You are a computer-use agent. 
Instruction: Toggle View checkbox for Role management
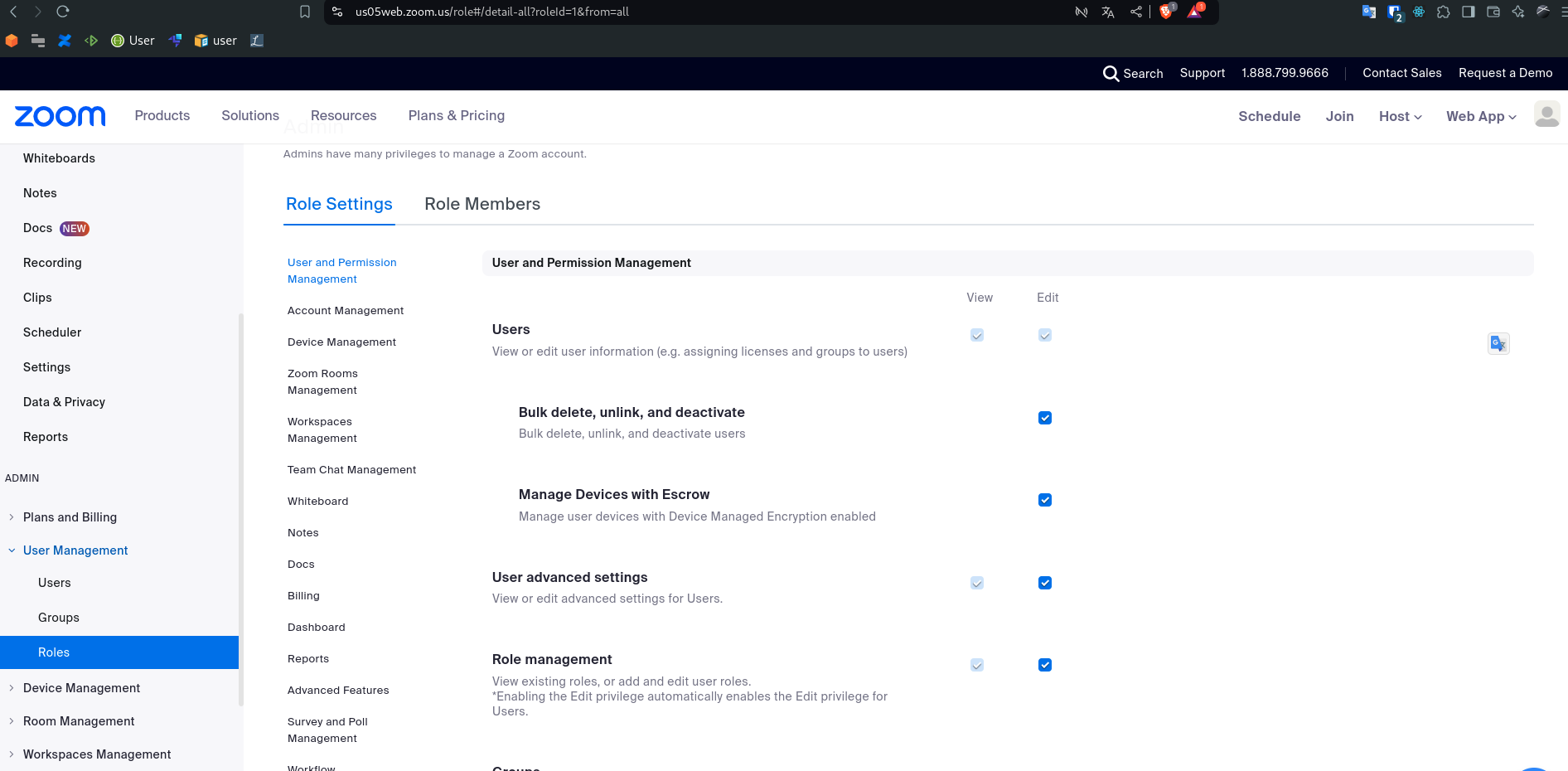coord(977,665)
